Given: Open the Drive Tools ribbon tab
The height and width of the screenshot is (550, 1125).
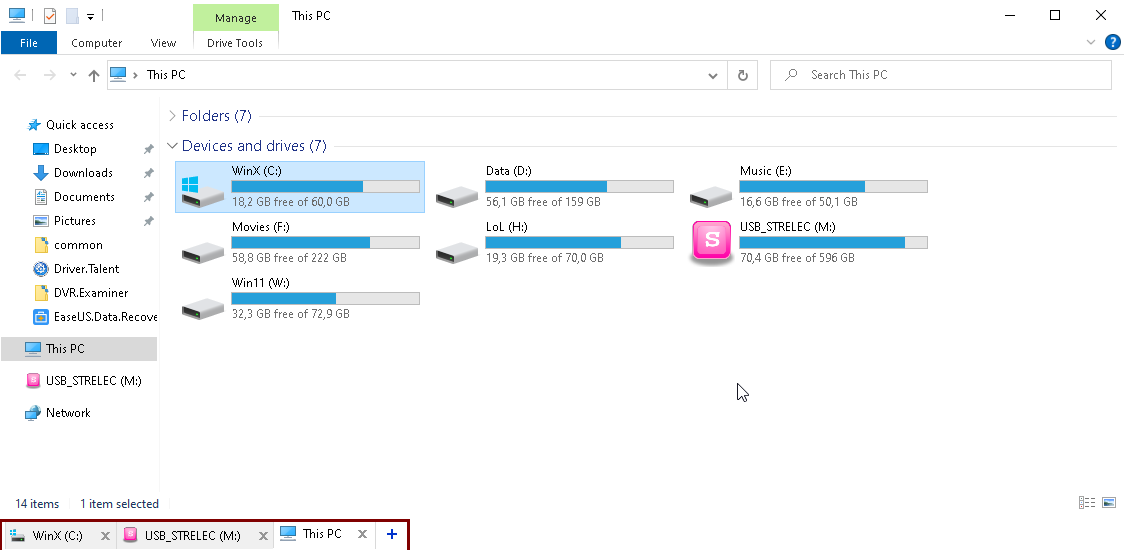Looking at the screenshot, I should [235, 43].
